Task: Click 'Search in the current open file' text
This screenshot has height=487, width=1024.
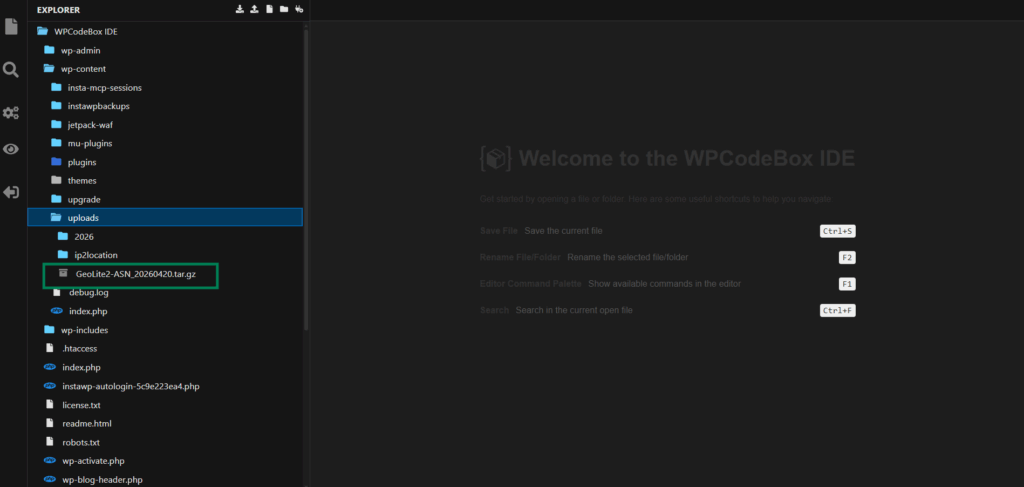Action: 574,311
